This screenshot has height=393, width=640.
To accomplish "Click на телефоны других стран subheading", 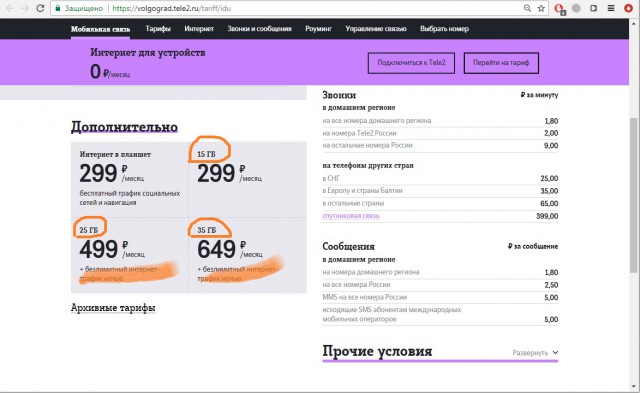I will (368, 166).
